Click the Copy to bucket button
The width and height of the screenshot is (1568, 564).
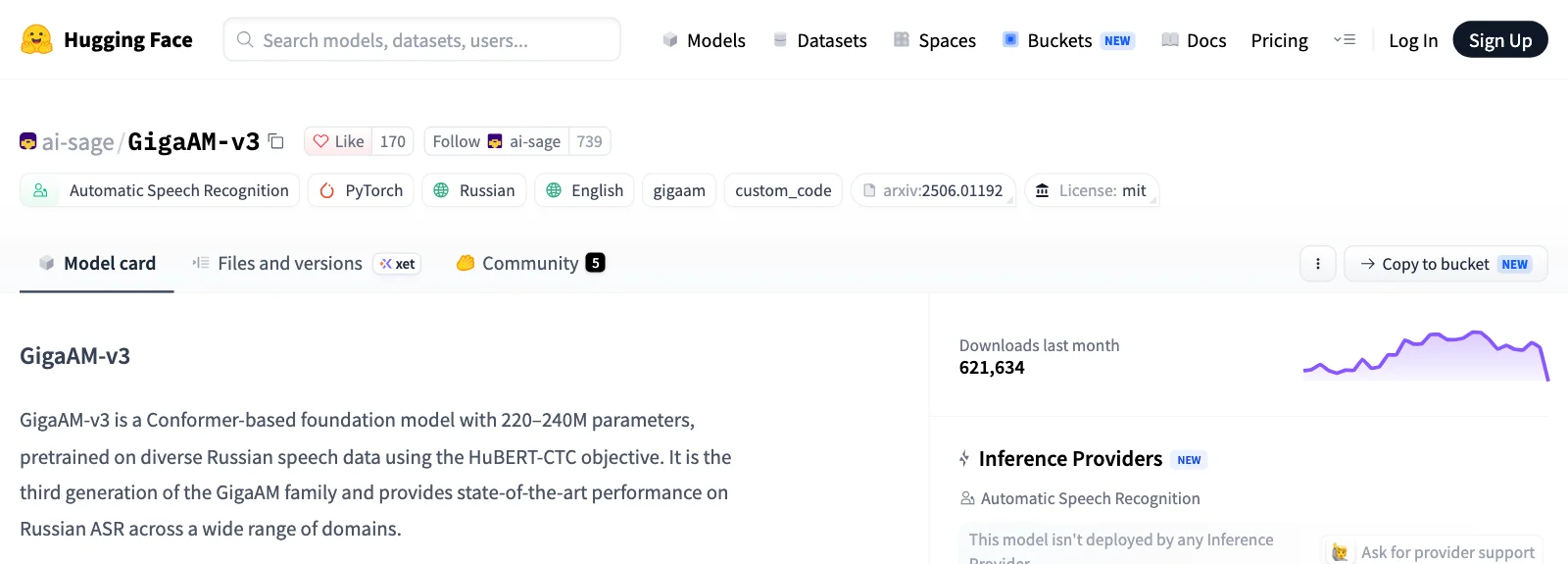[x=1445, y=264]
